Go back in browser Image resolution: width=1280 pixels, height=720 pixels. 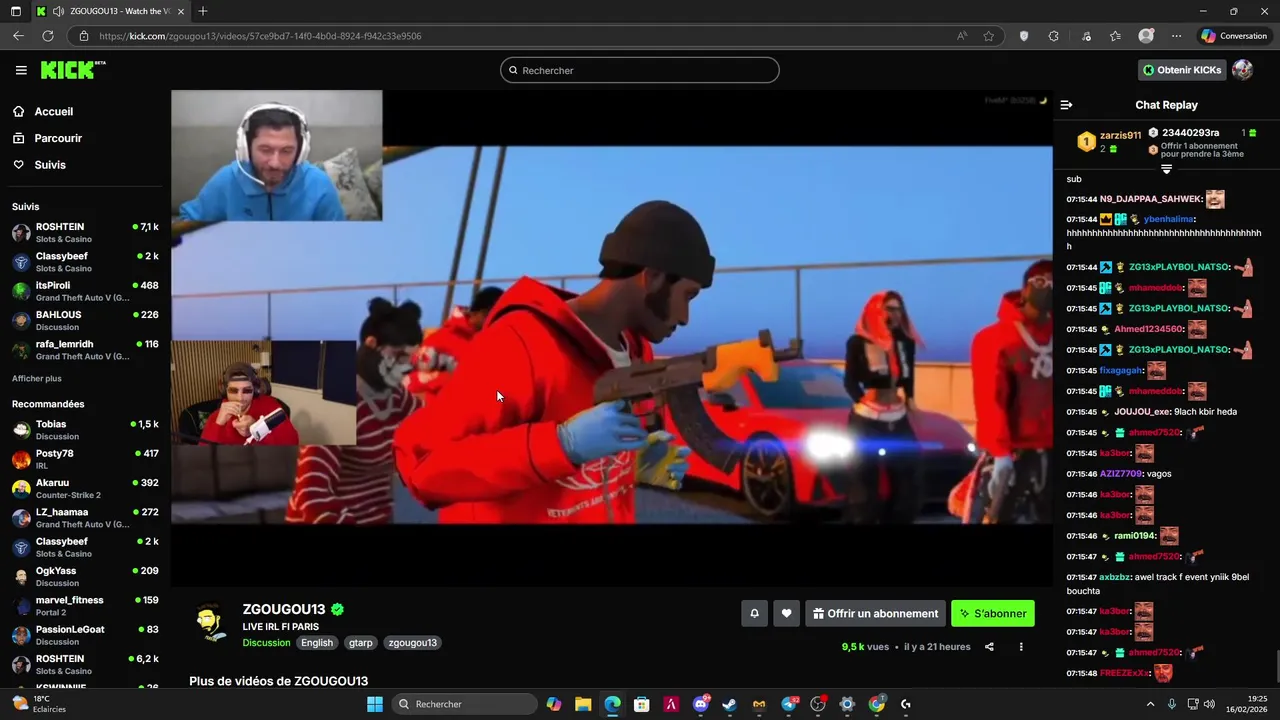click(x=18, y=36)
